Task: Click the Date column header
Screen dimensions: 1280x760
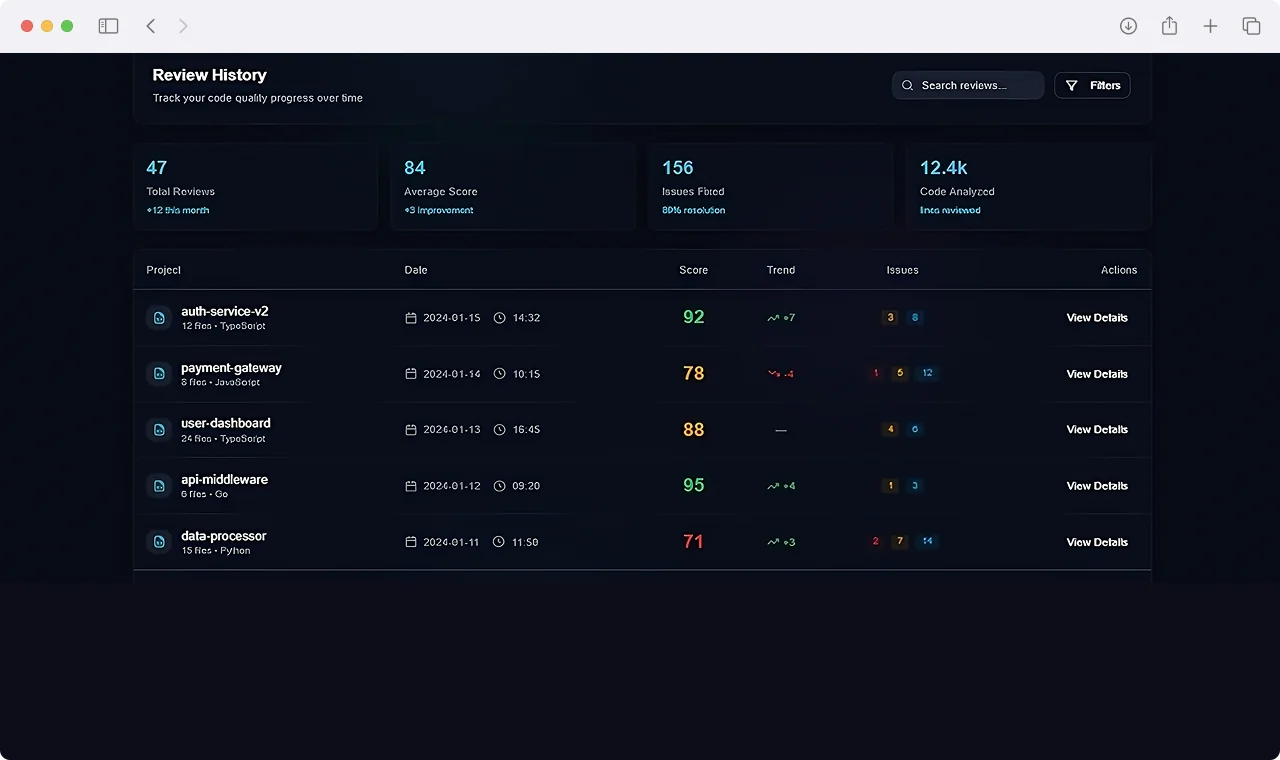Action: click(416, 270)
